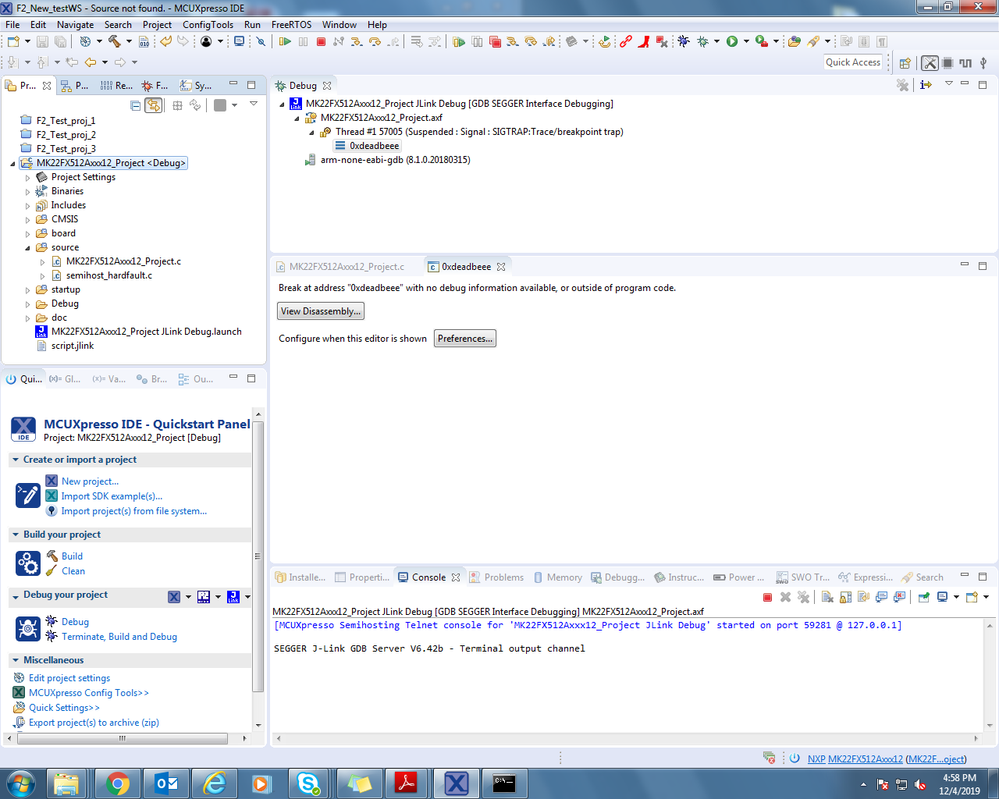999x799 pixels.
Task: Click New project link in Quickstart
Action: click(90, 481)
